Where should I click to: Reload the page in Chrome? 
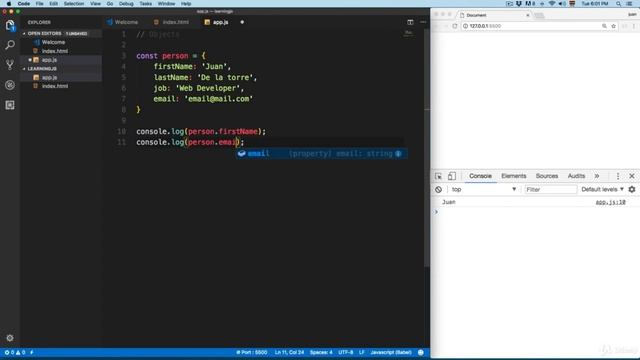pyautogui.click(x=455, y=26)
